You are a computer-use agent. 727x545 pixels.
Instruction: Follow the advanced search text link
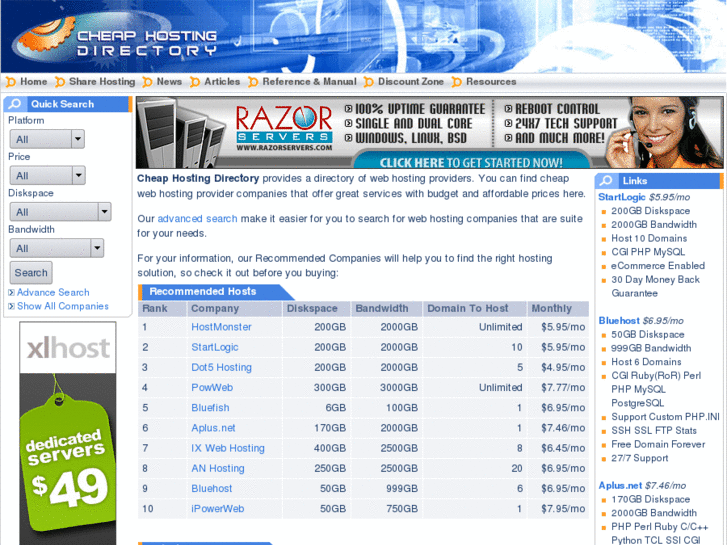(198, 218)
